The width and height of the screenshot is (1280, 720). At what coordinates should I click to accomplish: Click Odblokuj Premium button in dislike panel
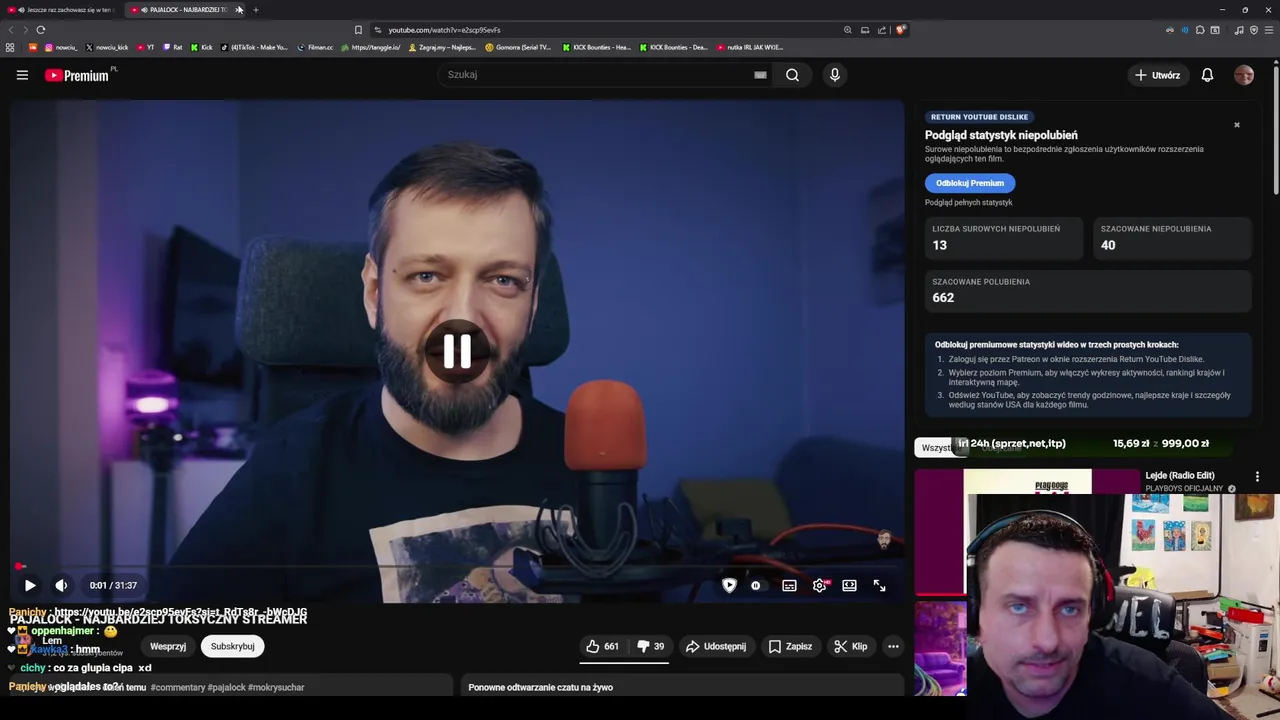point(970,183)
